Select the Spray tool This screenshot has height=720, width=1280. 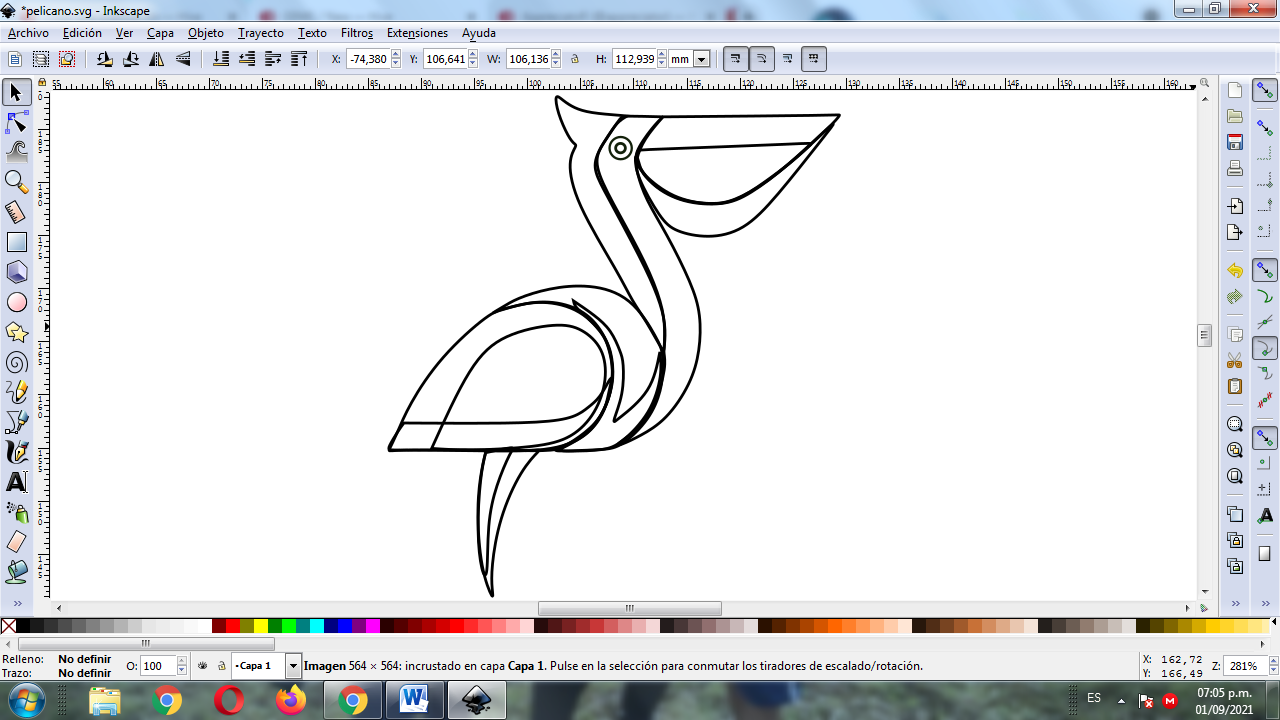(16, 512)
